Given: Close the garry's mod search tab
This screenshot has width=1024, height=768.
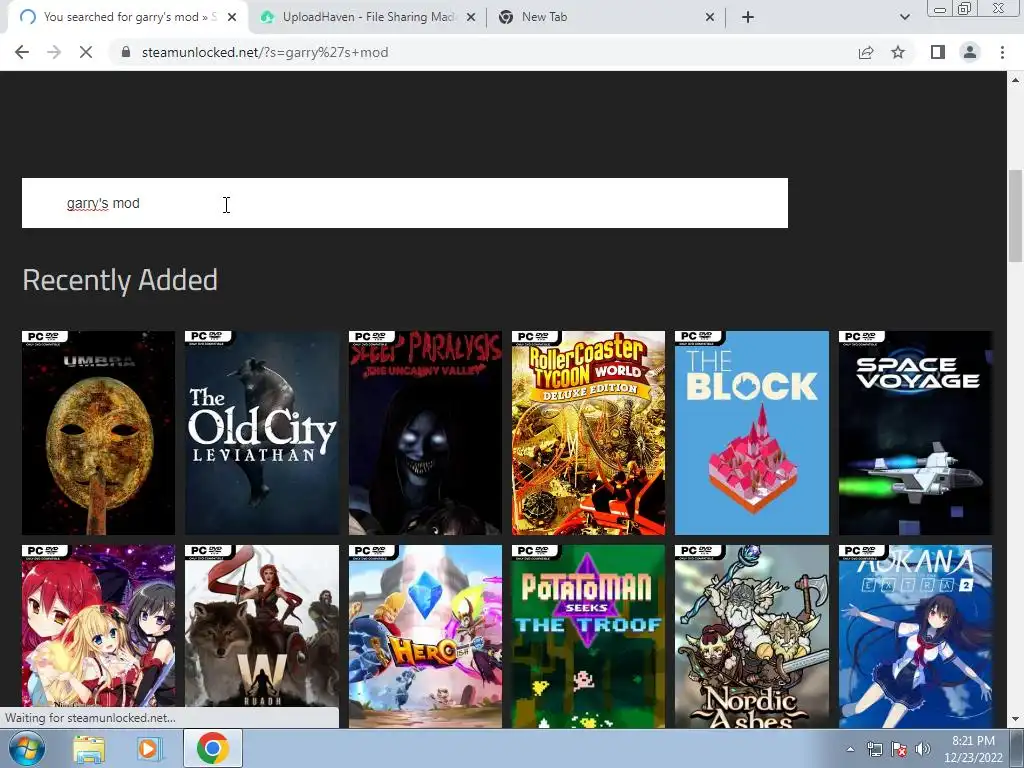Looking at the screenshot, I should [x=232, y=17].
